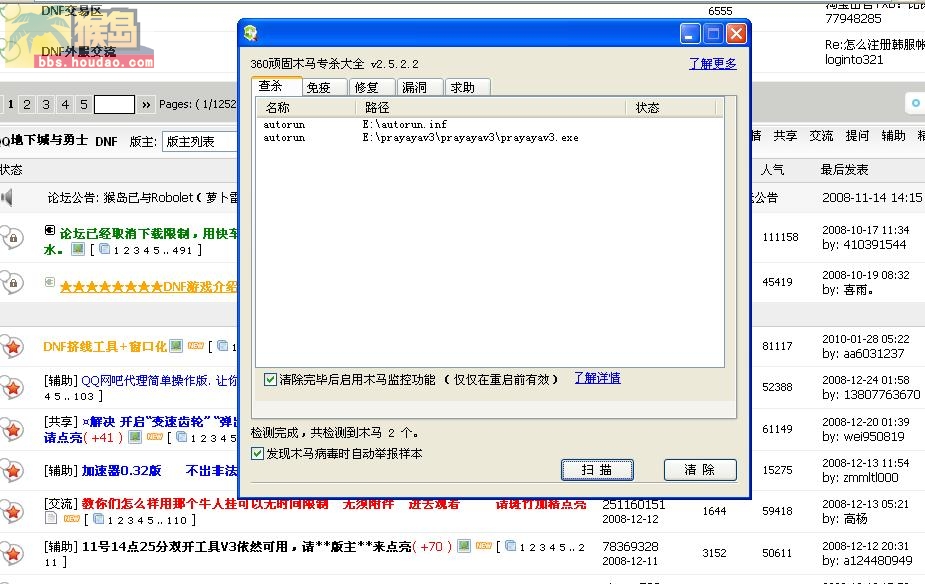Open the 辅助 category filter on the forum
This screenshot has width=925, height=584.
tap(893, 136)
